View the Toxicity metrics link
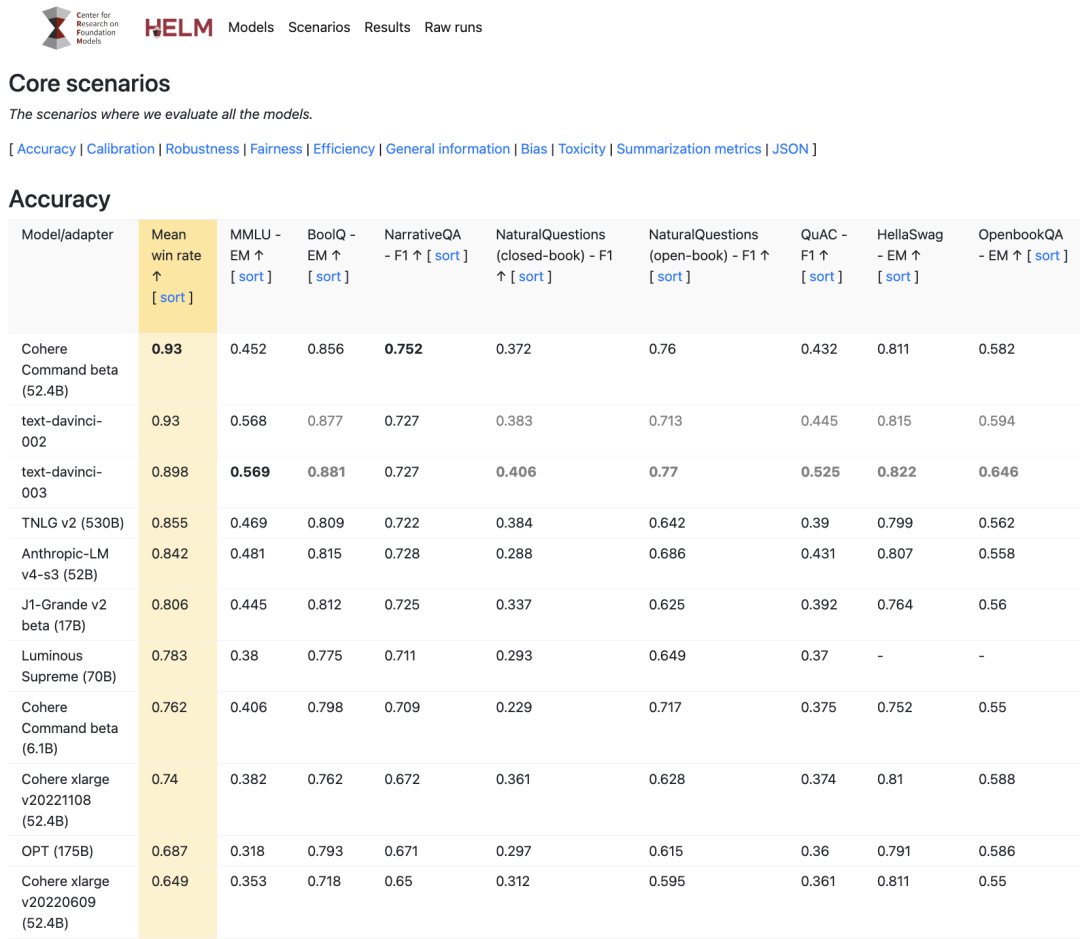 click(582, 149)
